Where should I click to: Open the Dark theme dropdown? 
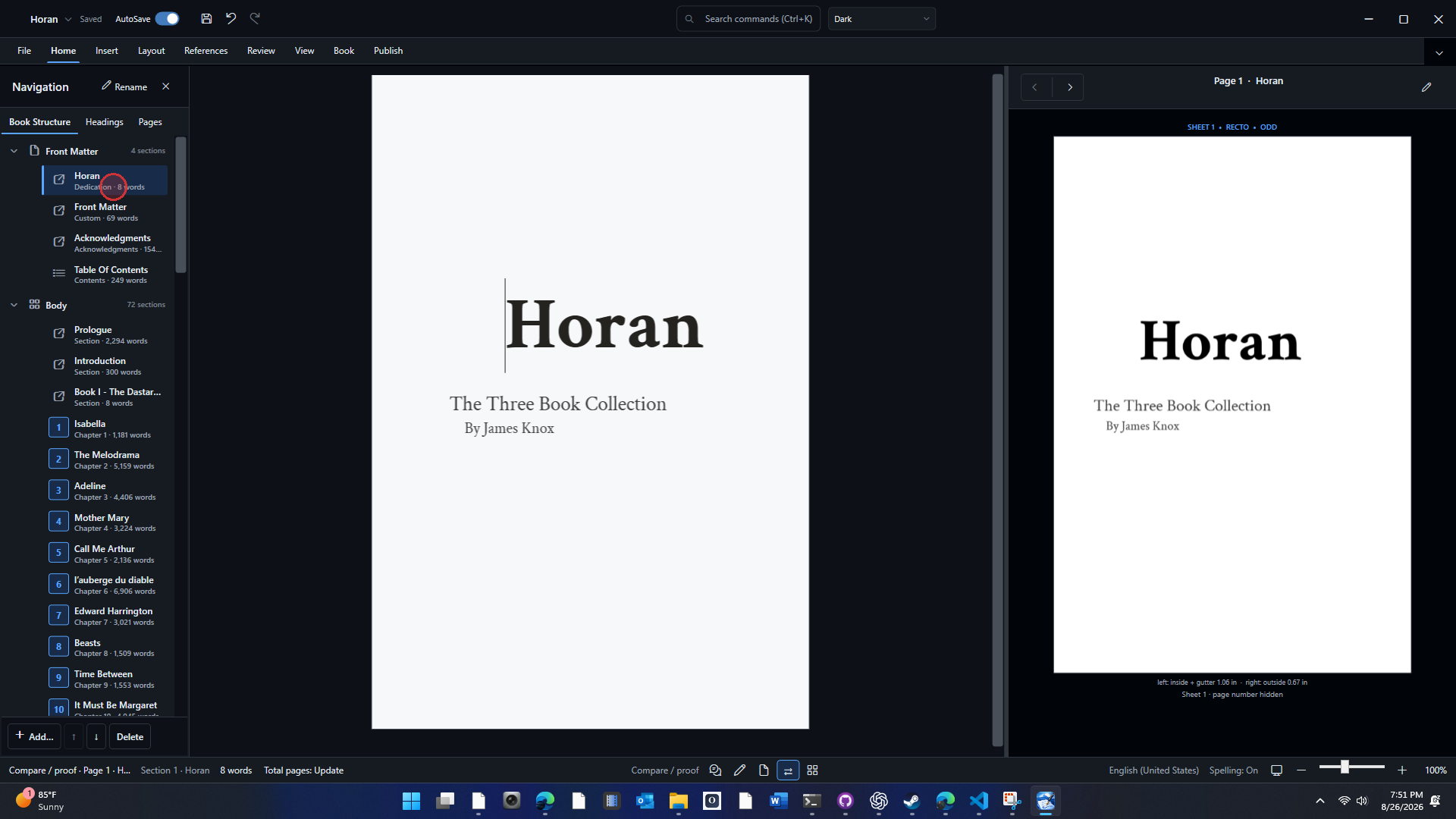(x=882, y=19)
